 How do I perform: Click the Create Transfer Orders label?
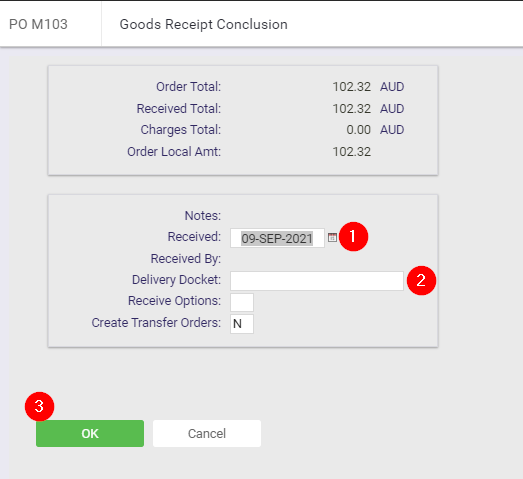(156, 323)
